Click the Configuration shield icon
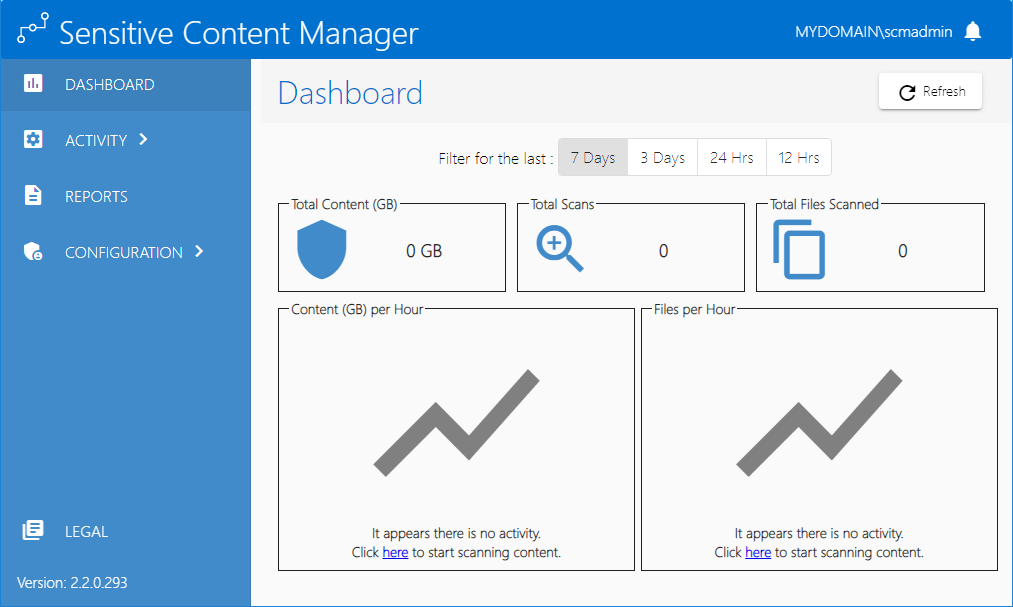 click(33, 251)
